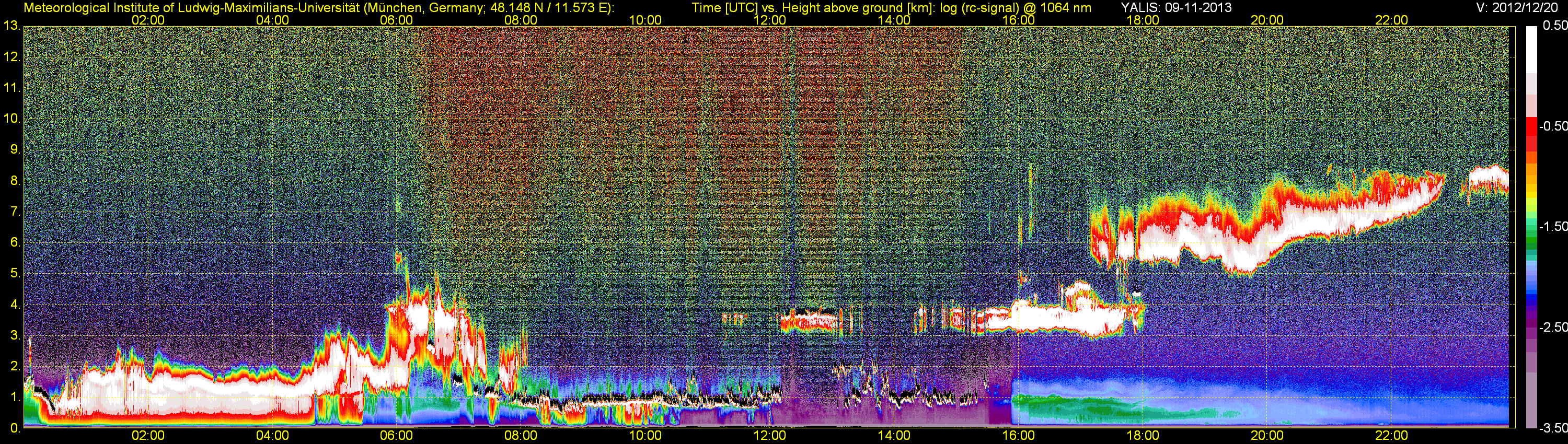The image size is (1568, 444).
Task: Select the 14:00 label on the top time axis
Action: (x=894, y=20)
